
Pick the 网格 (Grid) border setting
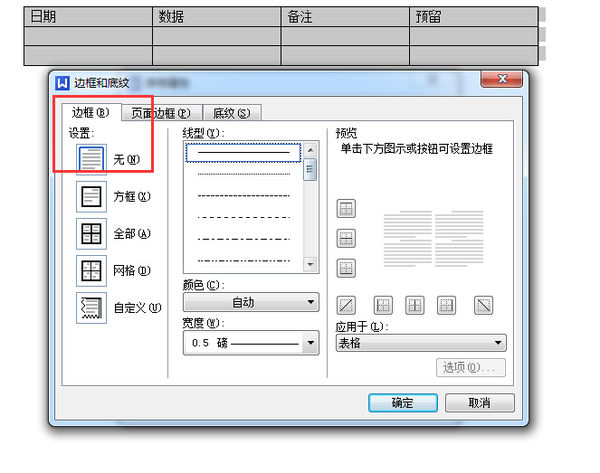(x=91, y=271)
